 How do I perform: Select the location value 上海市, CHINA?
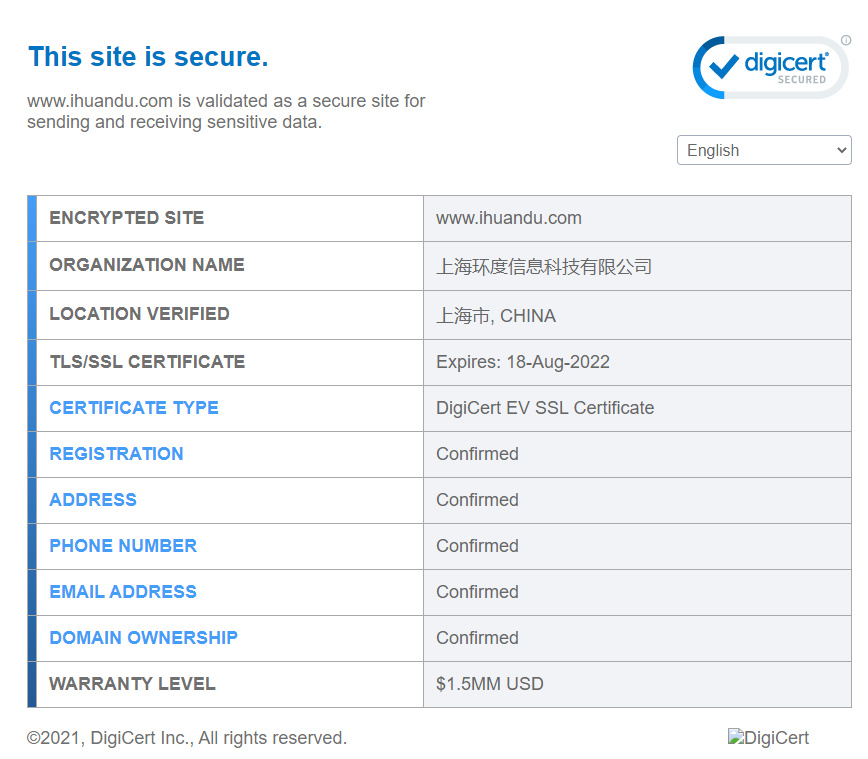[x=496, y=316]
